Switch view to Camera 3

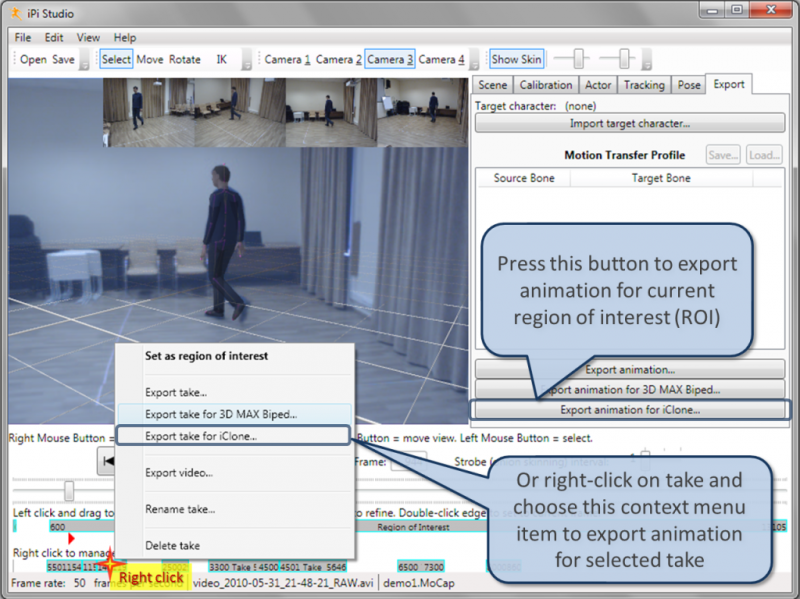point(390,59)
